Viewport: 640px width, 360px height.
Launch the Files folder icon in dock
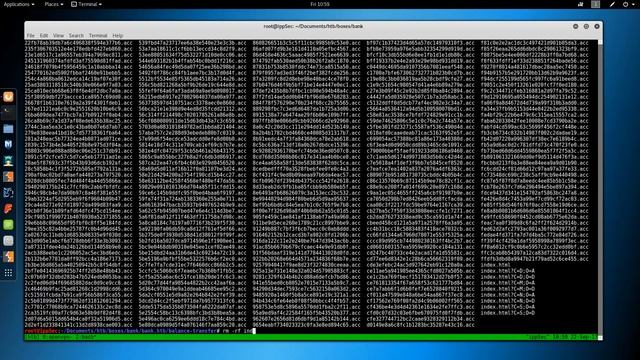pyautogui.click(x=8, y=129)
